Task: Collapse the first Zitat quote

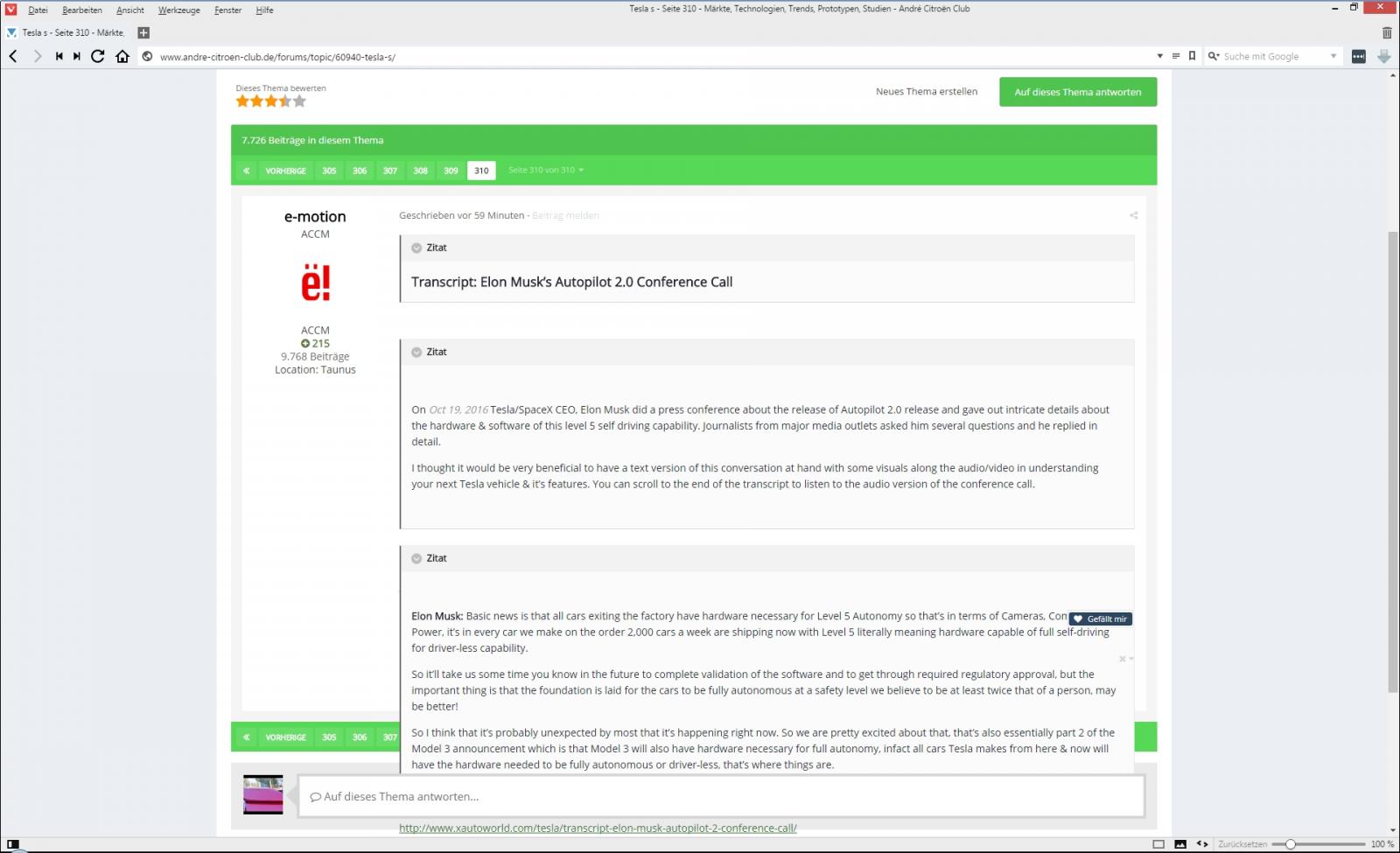Action: click(416, 248)
